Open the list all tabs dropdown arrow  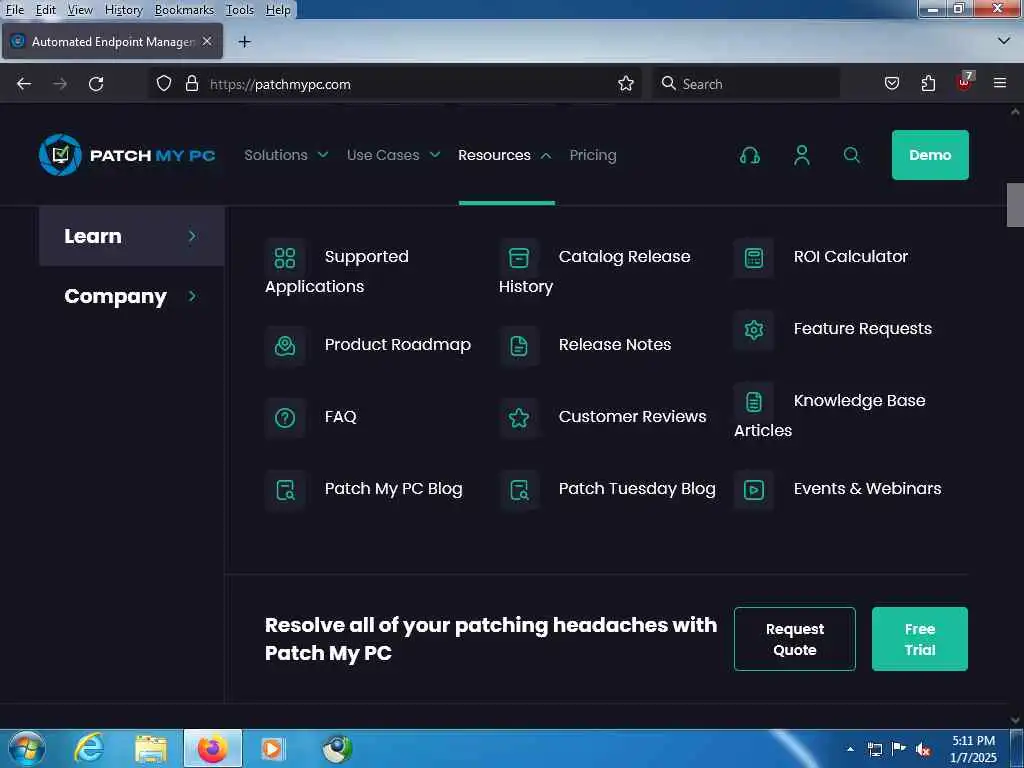coord(1004,41)
